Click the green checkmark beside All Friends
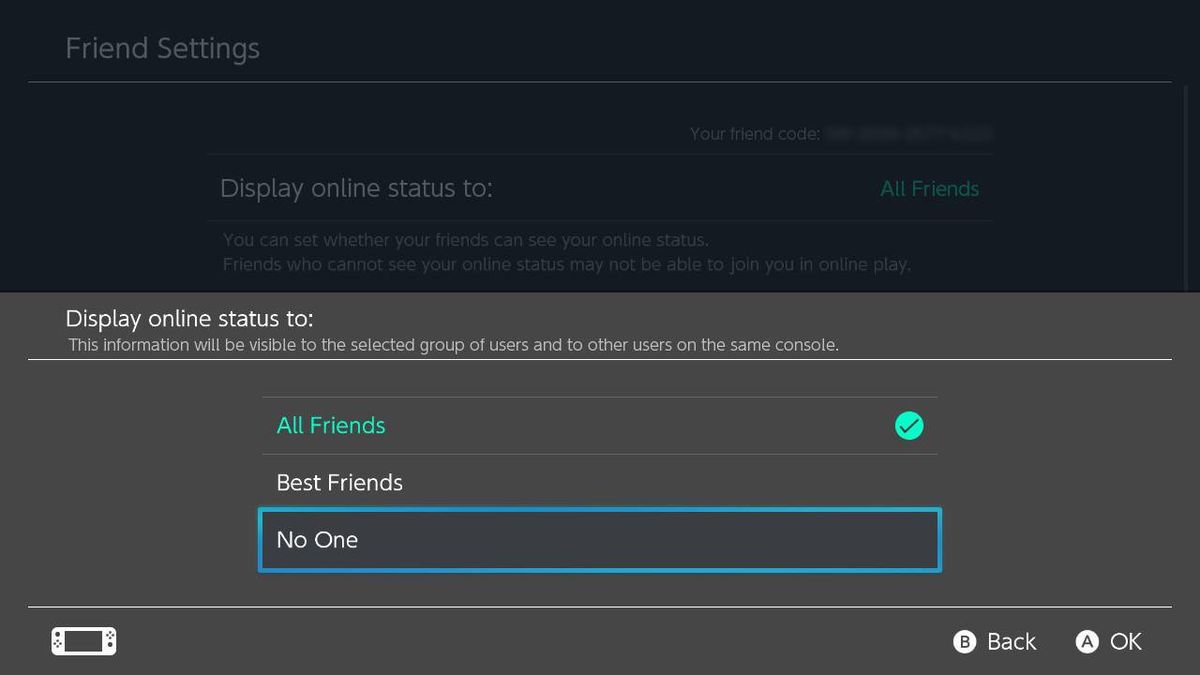The height and width of the screenshot is (675, 1200). coord(908,425)
